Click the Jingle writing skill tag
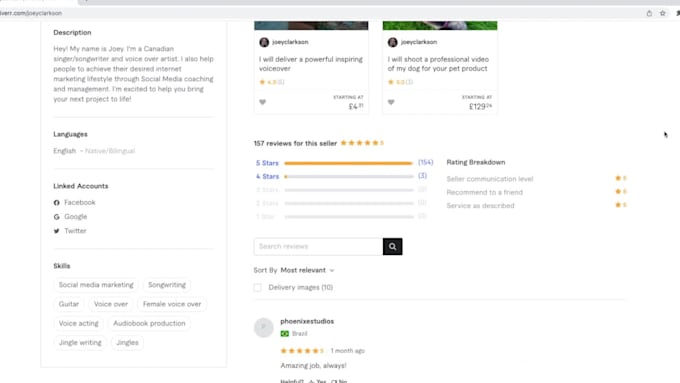 [80, 343]
